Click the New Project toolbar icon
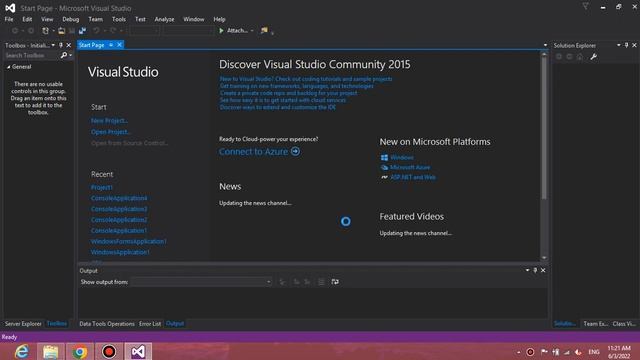The height and width of the screenshot is (360, 640). point(45,31)
